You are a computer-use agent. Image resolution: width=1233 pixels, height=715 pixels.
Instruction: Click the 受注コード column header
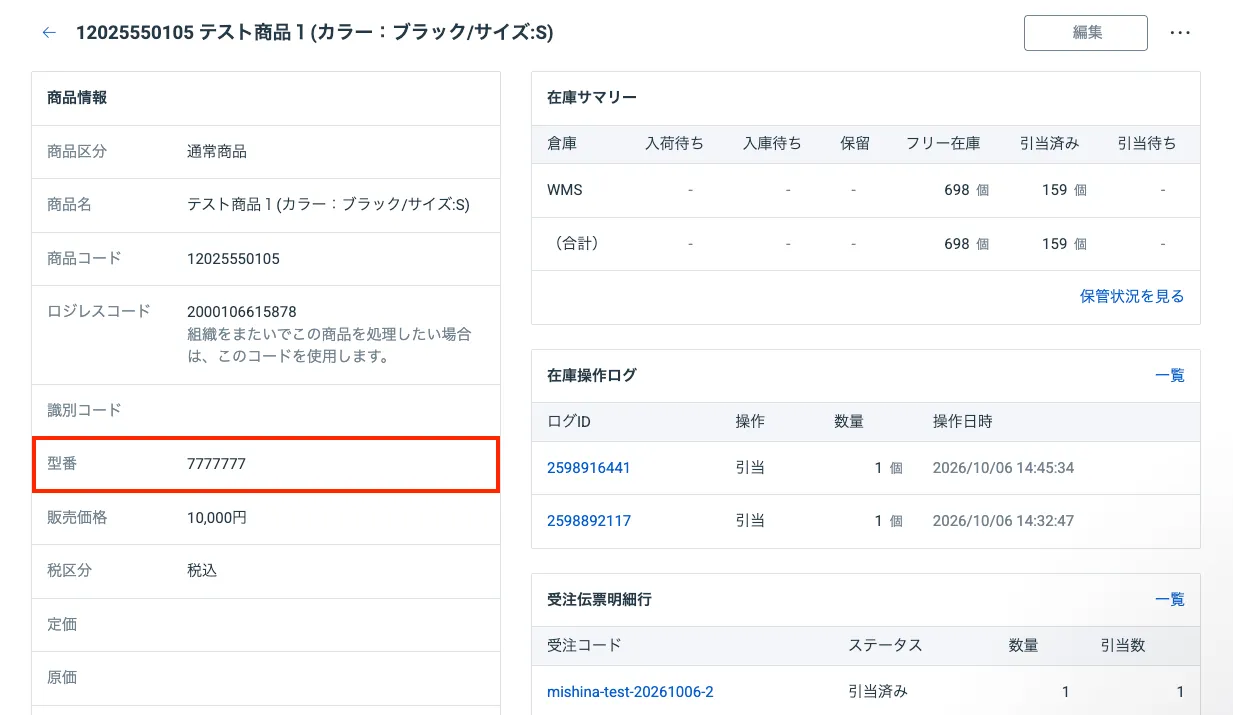584,645
